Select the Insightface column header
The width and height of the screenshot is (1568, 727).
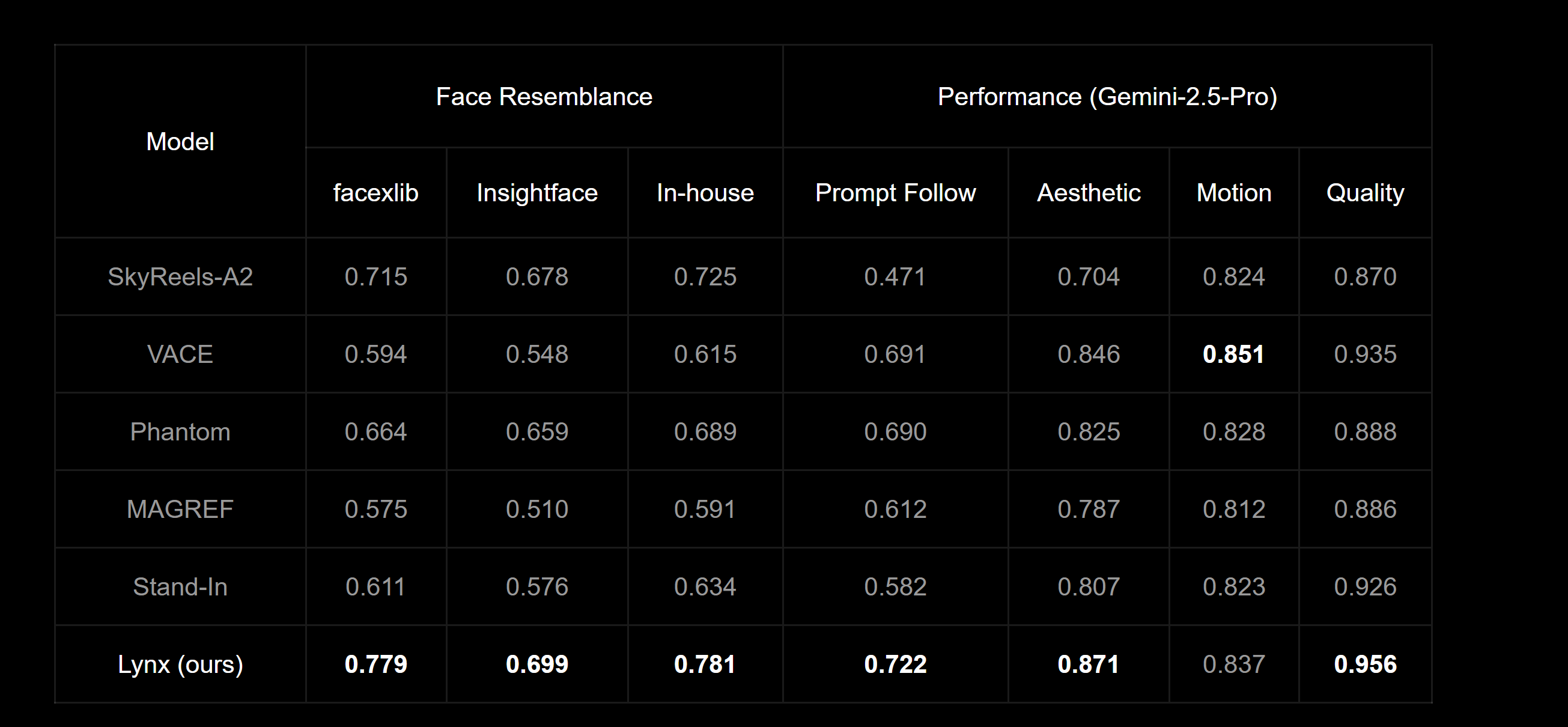click(537, 193)
